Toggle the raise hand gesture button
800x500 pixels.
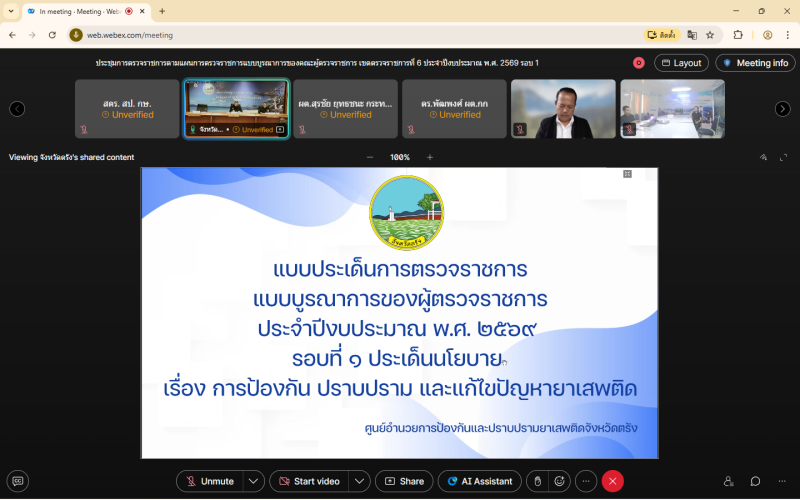537,481
